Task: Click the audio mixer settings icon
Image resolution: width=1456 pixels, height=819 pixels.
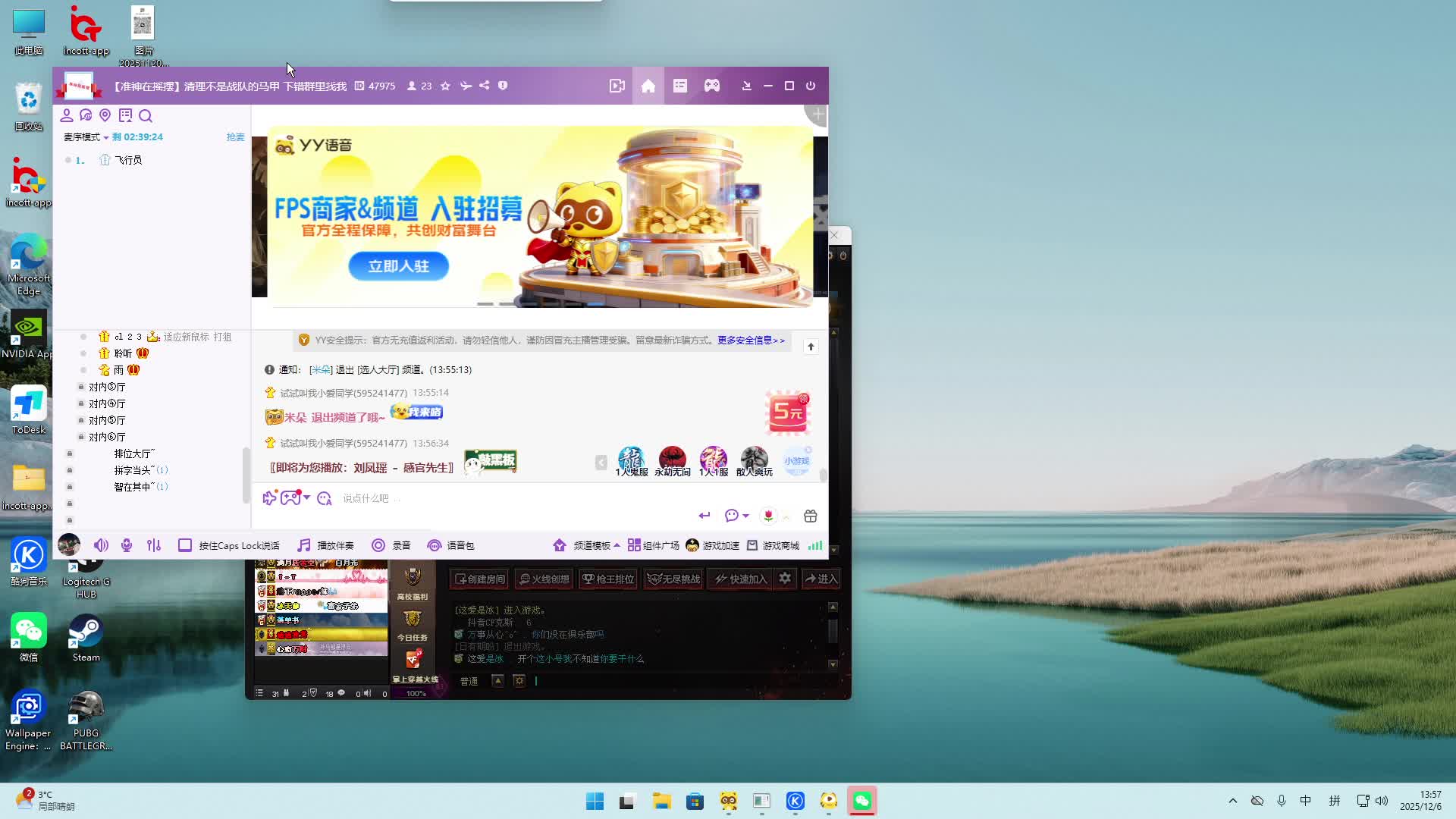Action: [x=154, y=545]
